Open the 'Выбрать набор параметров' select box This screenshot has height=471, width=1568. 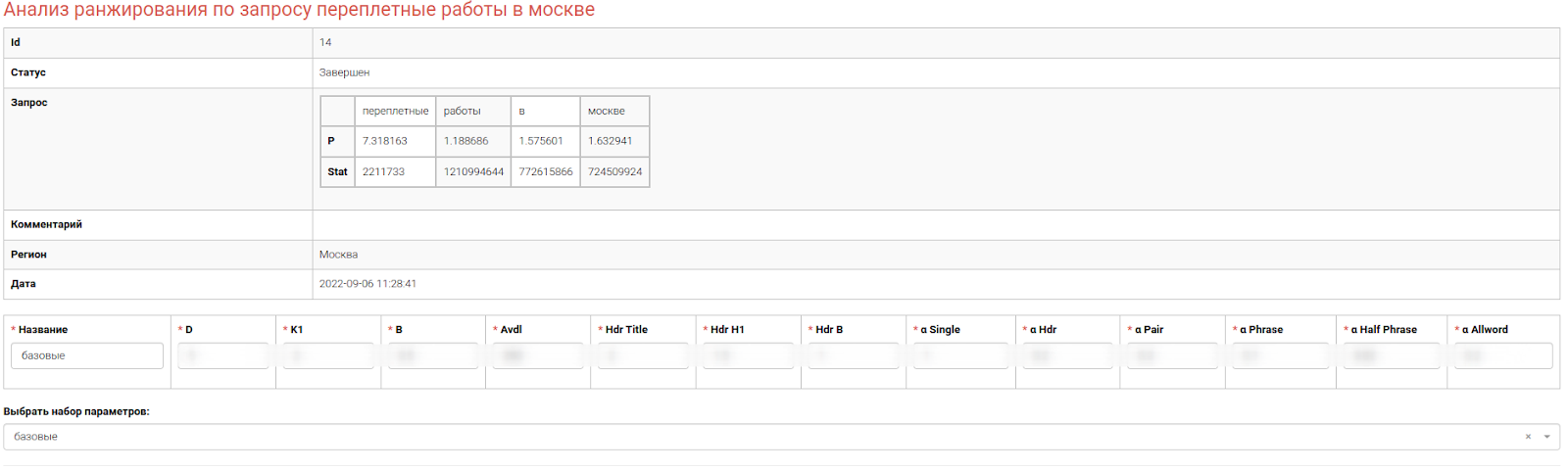point(764,437)
